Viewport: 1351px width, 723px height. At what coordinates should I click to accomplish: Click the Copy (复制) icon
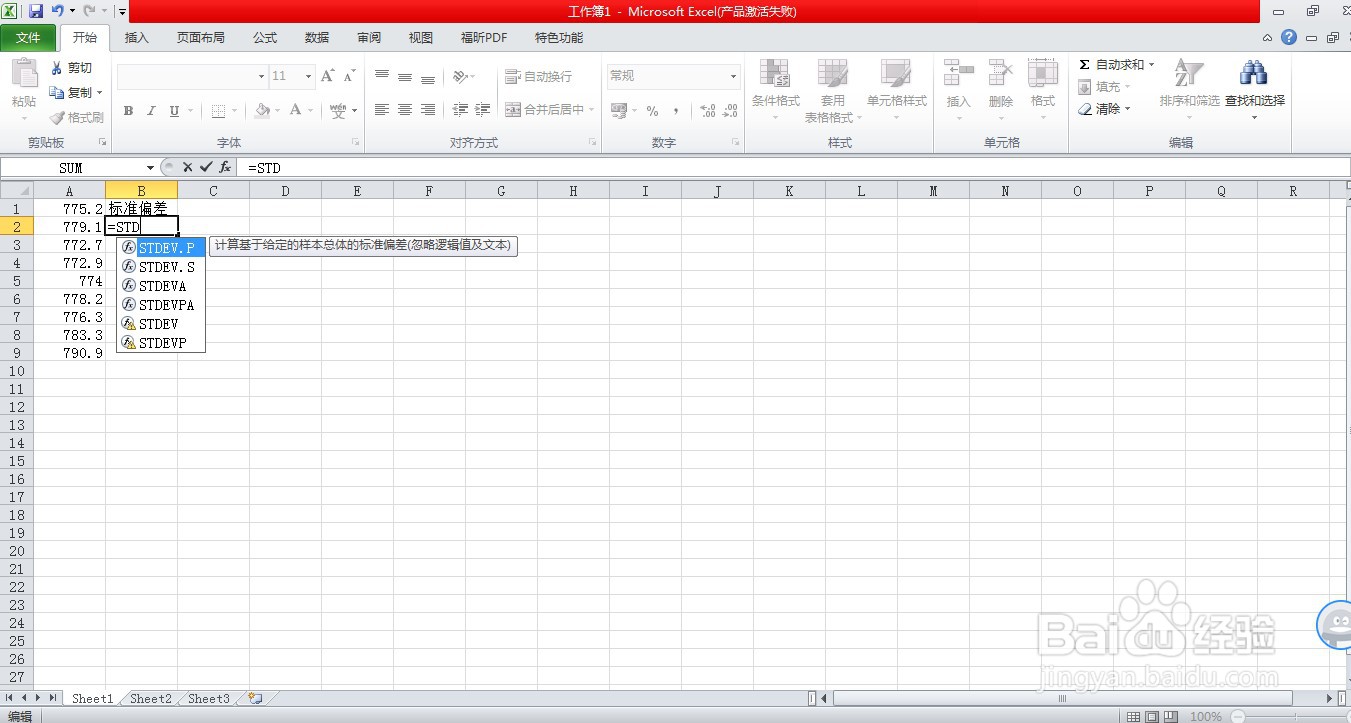pyautogui.click(x=57, y=92)
